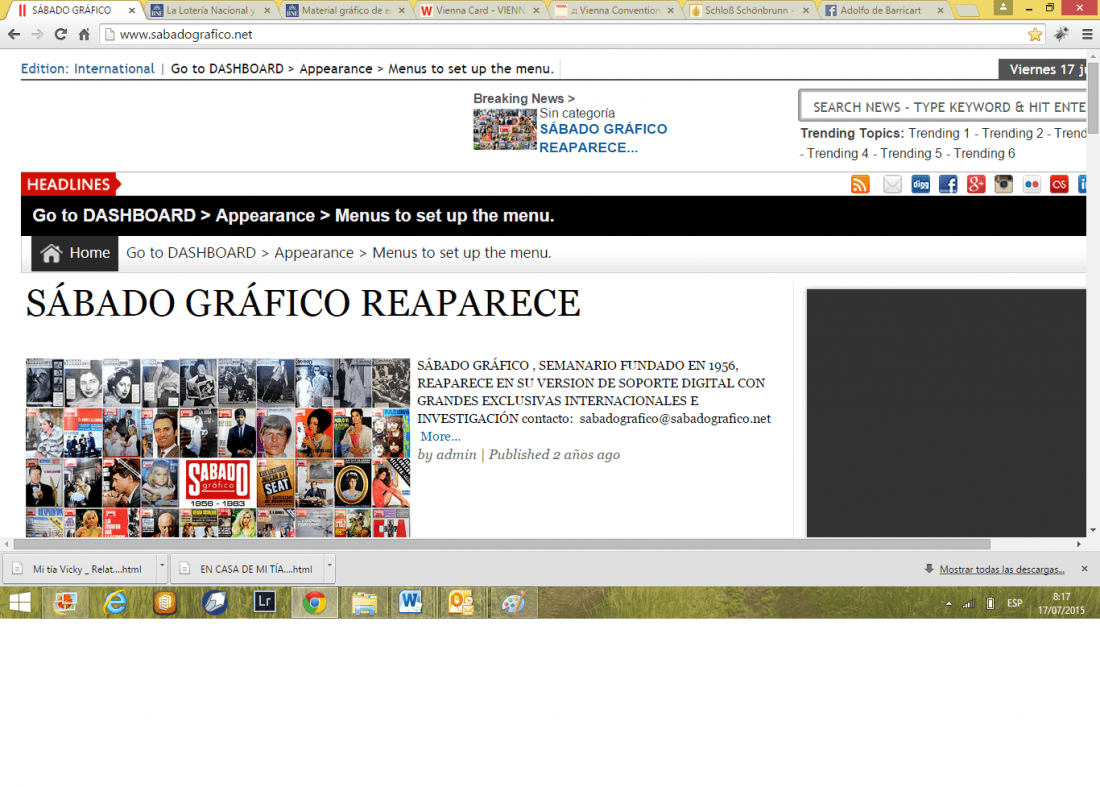Click the ESP language indicator
The image size is (1100, 787).
pyautogui.click(x=1014, y=603)
